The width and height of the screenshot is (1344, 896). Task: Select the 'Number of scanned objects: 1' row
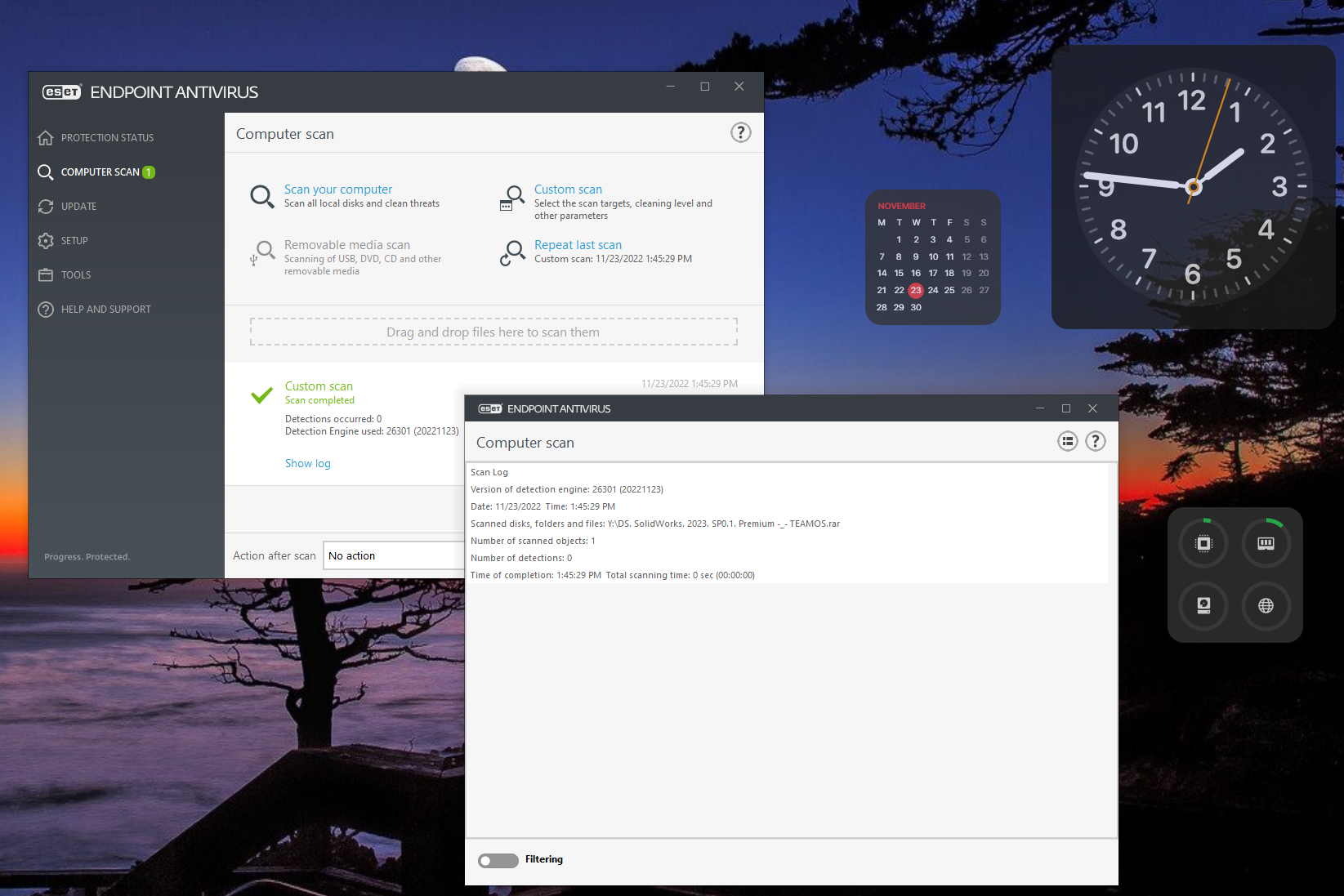(788, 542)
